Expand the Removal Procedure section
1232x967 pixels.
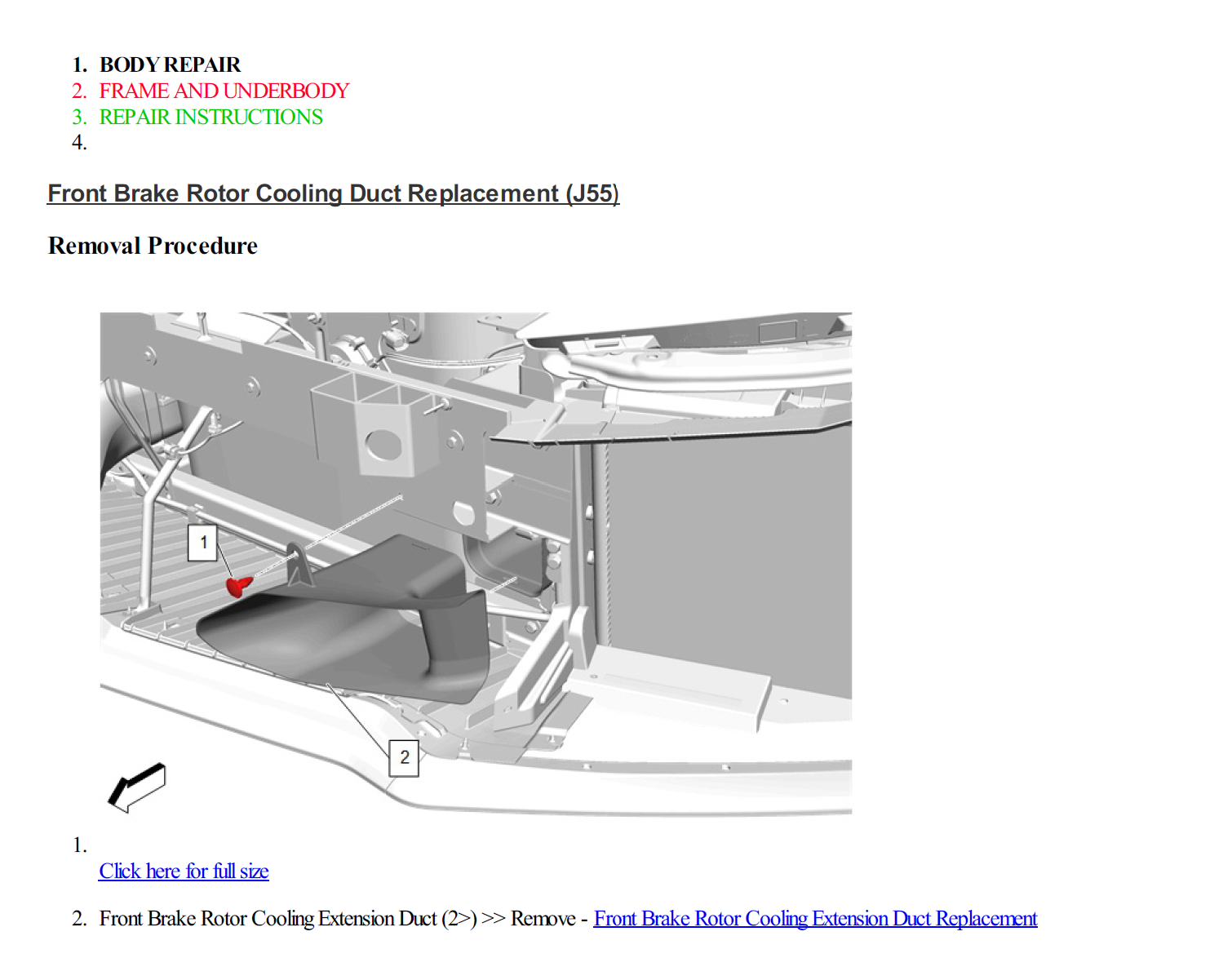point(153,246)
